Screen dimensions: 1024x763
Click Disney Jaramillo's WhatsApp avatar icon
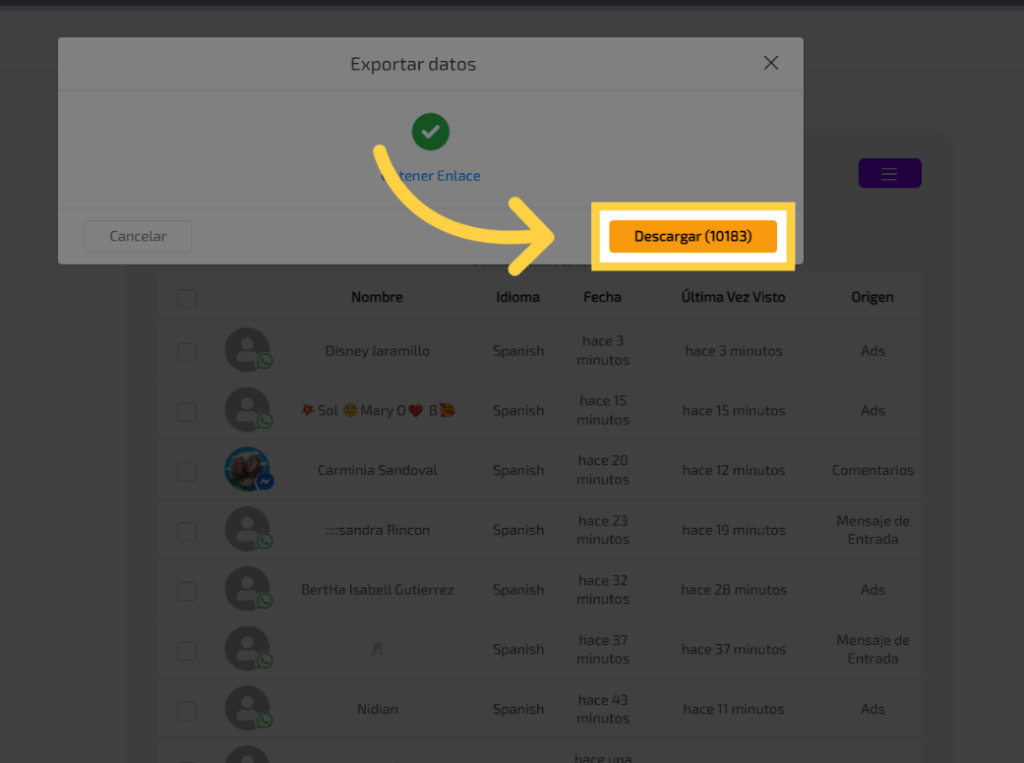coord(247,350)
